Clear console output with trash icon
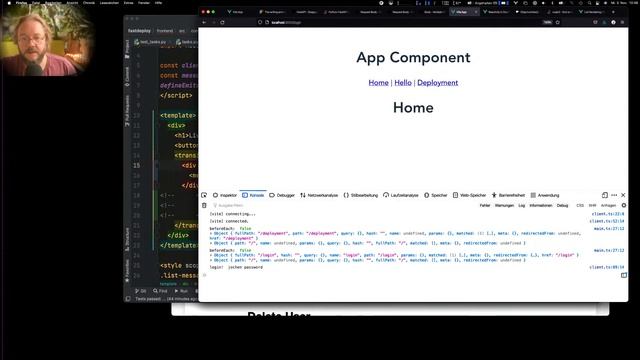The width and height of the screenshot is (640, 360). 204,205
